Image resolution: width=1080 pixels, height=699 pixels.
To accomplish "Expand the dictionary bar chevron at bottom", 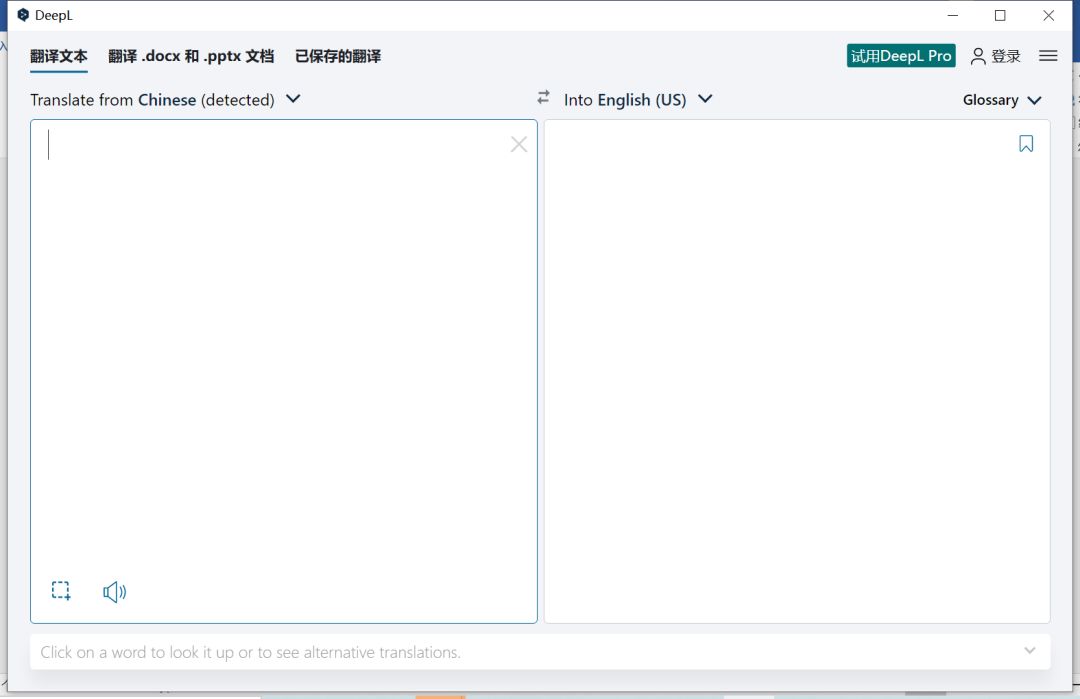I will [1029, 650].
